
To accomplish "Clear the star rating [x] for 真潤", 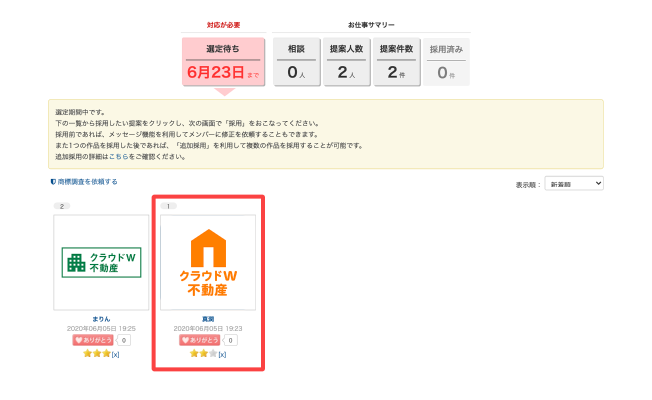I will (222, 354).
